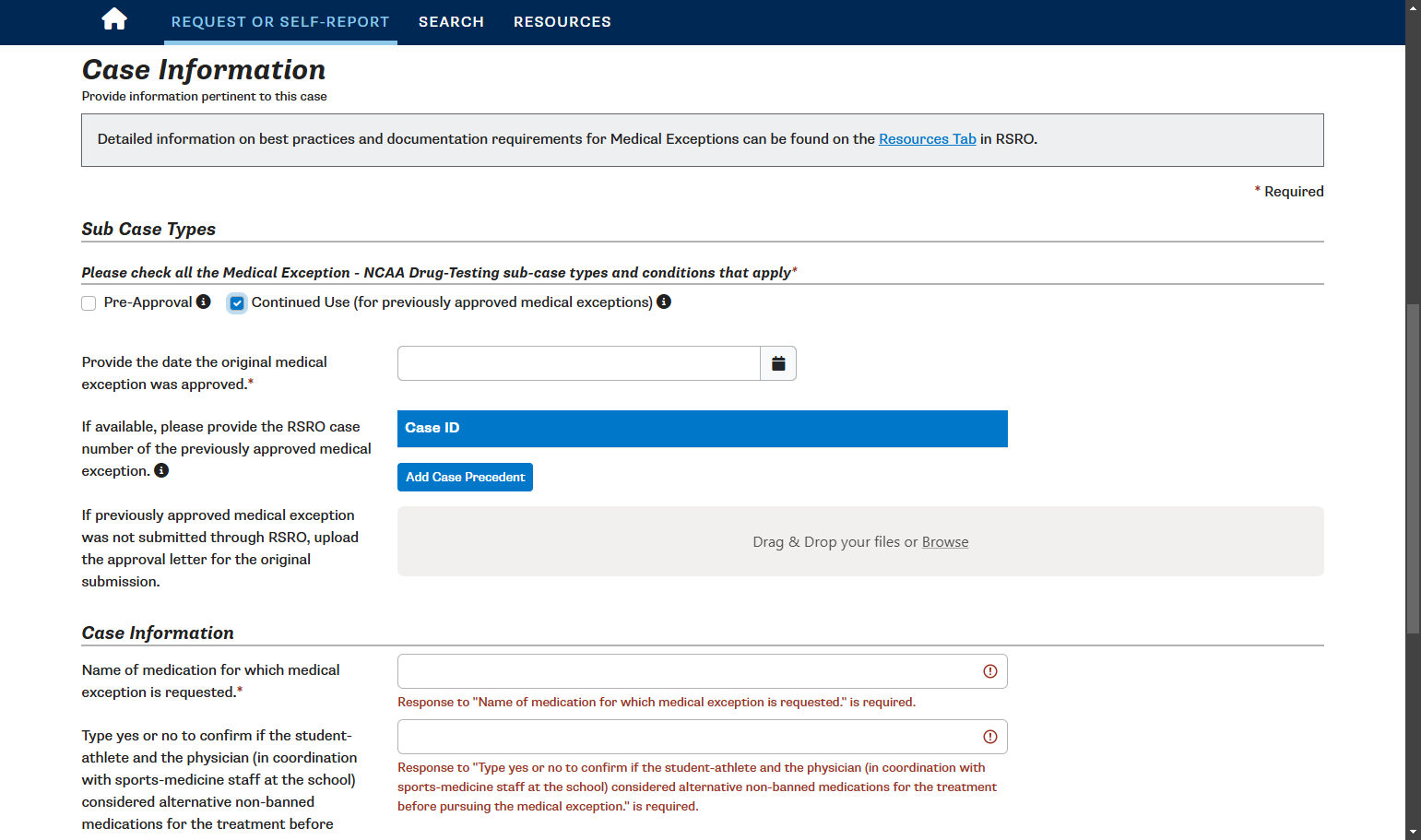Show info icon beside RSRO case number
Screen dimensions: 1421x840
[x=161, y=470]
